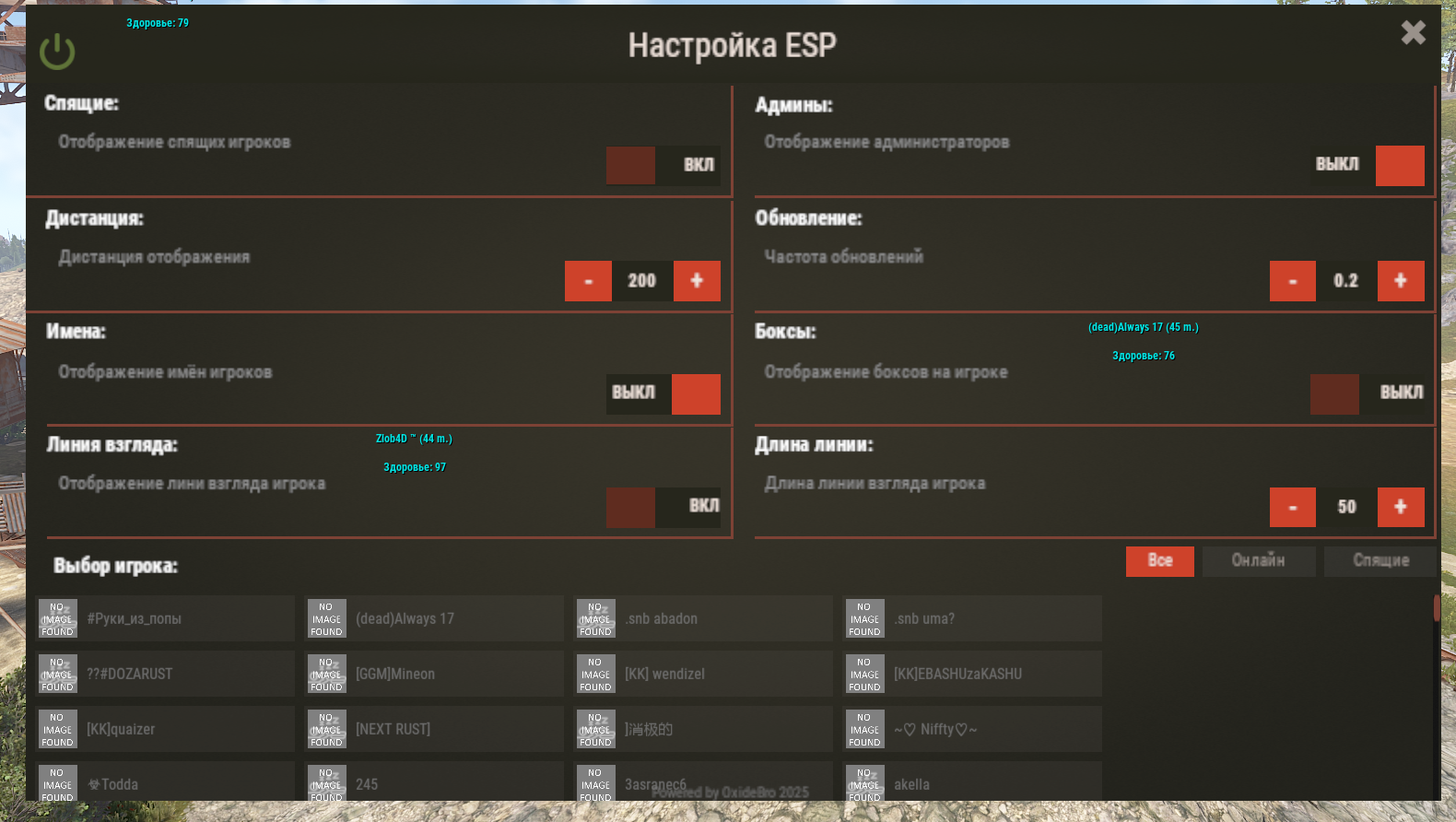This screenshot has height=822, width=1456.
Task: Toggle player view line switch
Action: pyautogui.click(x=663, y=507)
